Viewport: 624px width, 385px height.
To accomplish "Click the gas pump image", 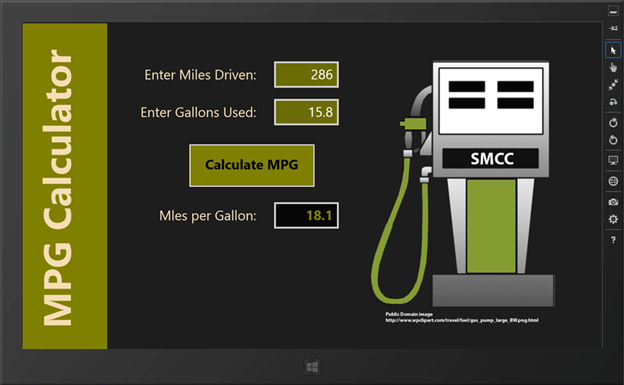I will pos(462,184).
